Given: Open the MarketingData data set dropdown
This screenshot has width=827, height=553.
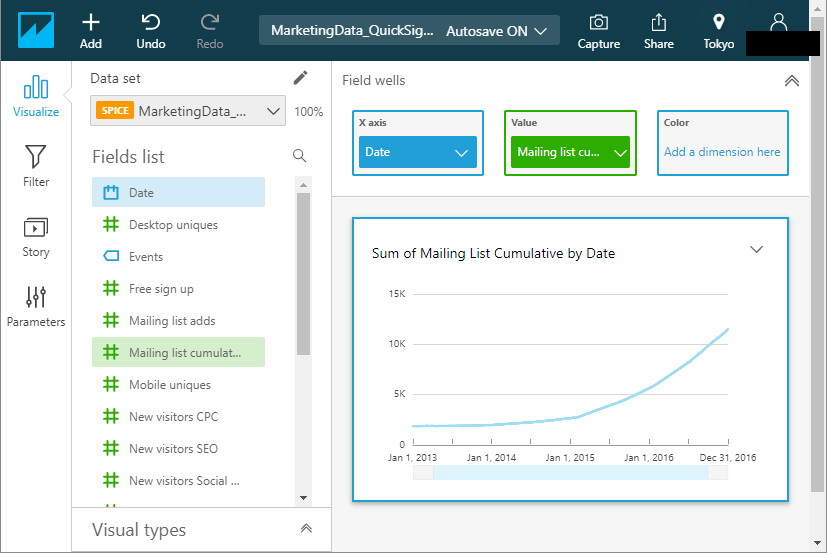Looking at the screenshot, I should pos(188,111).
